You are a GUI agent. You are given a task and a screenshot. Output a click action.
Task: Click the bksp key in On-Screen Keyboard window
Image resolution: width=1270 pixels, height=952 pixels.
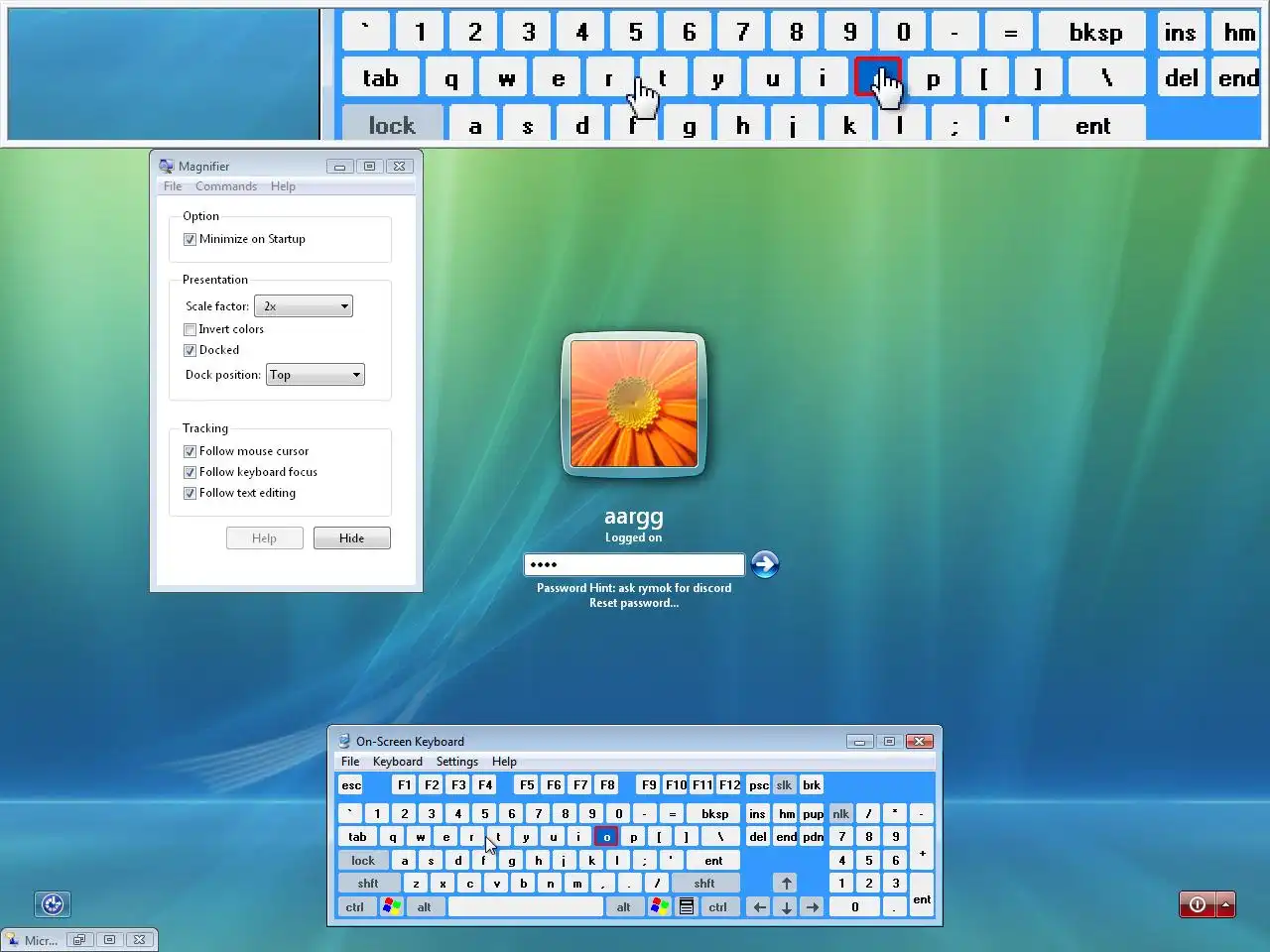click(x=714, y=813)
